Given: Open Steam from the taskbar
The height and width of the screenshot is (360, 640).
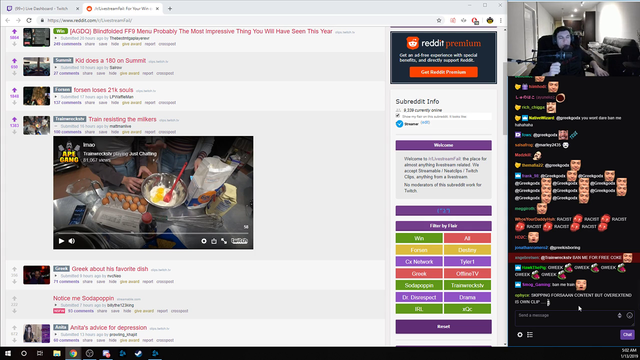Looking at the screenshot, I should [x=139, y=353].
